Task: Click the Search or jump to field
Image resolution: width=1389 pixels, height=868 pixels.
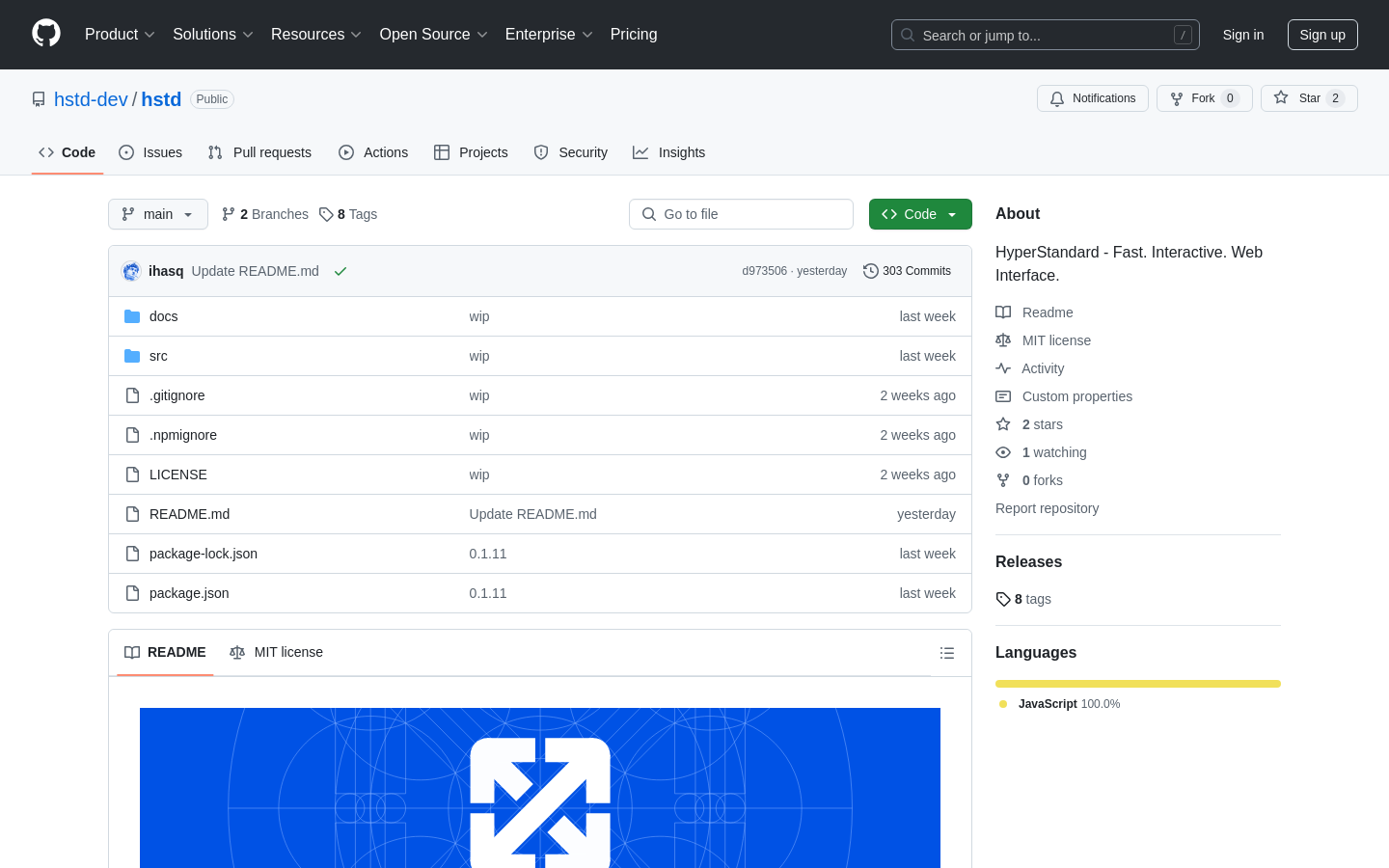Action: 1046,35
